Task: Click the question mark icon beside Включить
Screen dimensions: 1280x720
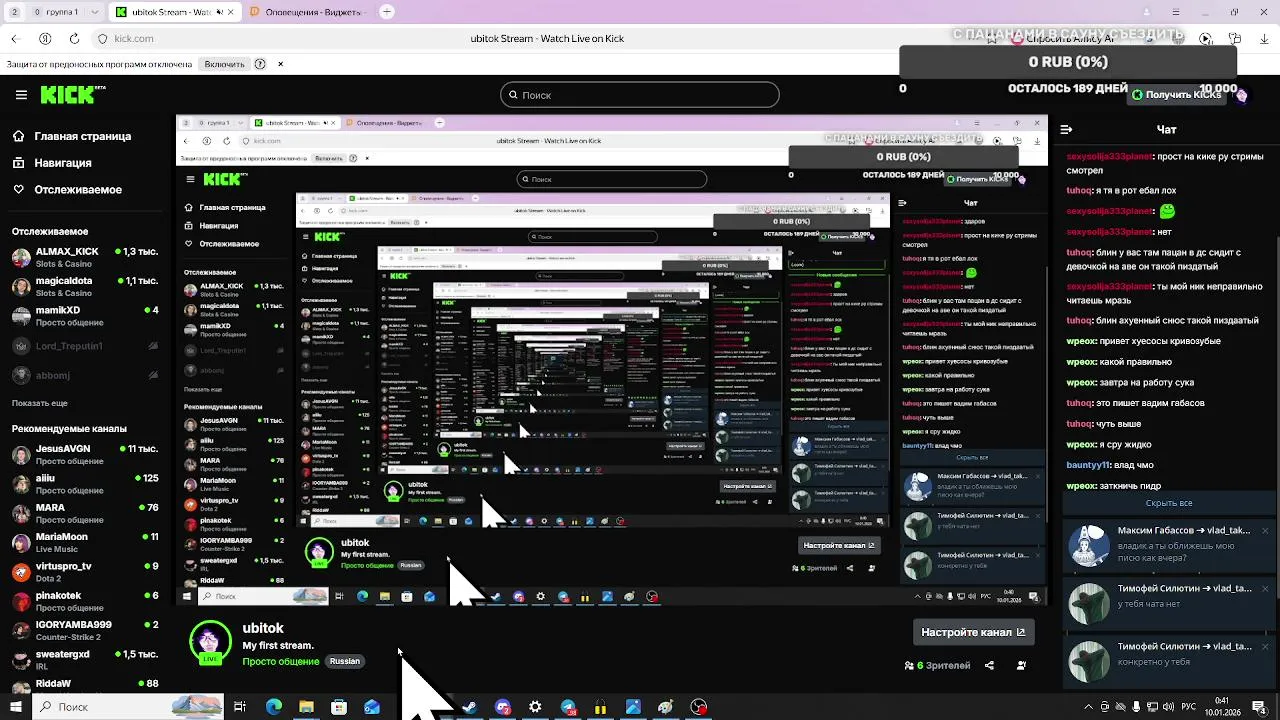Action: [260, 64]
